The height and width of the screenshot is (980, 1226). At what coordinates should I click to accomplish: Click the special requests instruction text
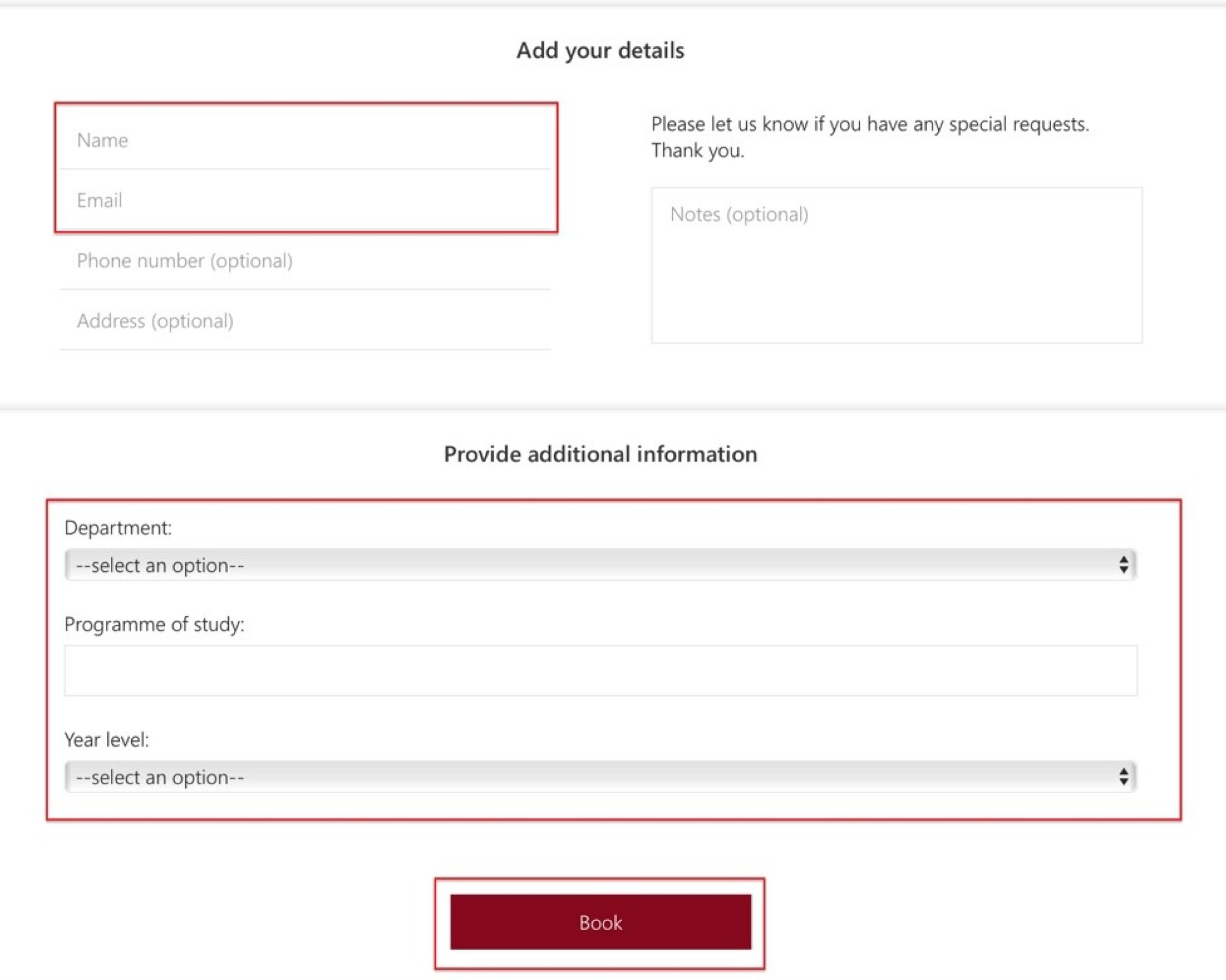pos(870,124)
